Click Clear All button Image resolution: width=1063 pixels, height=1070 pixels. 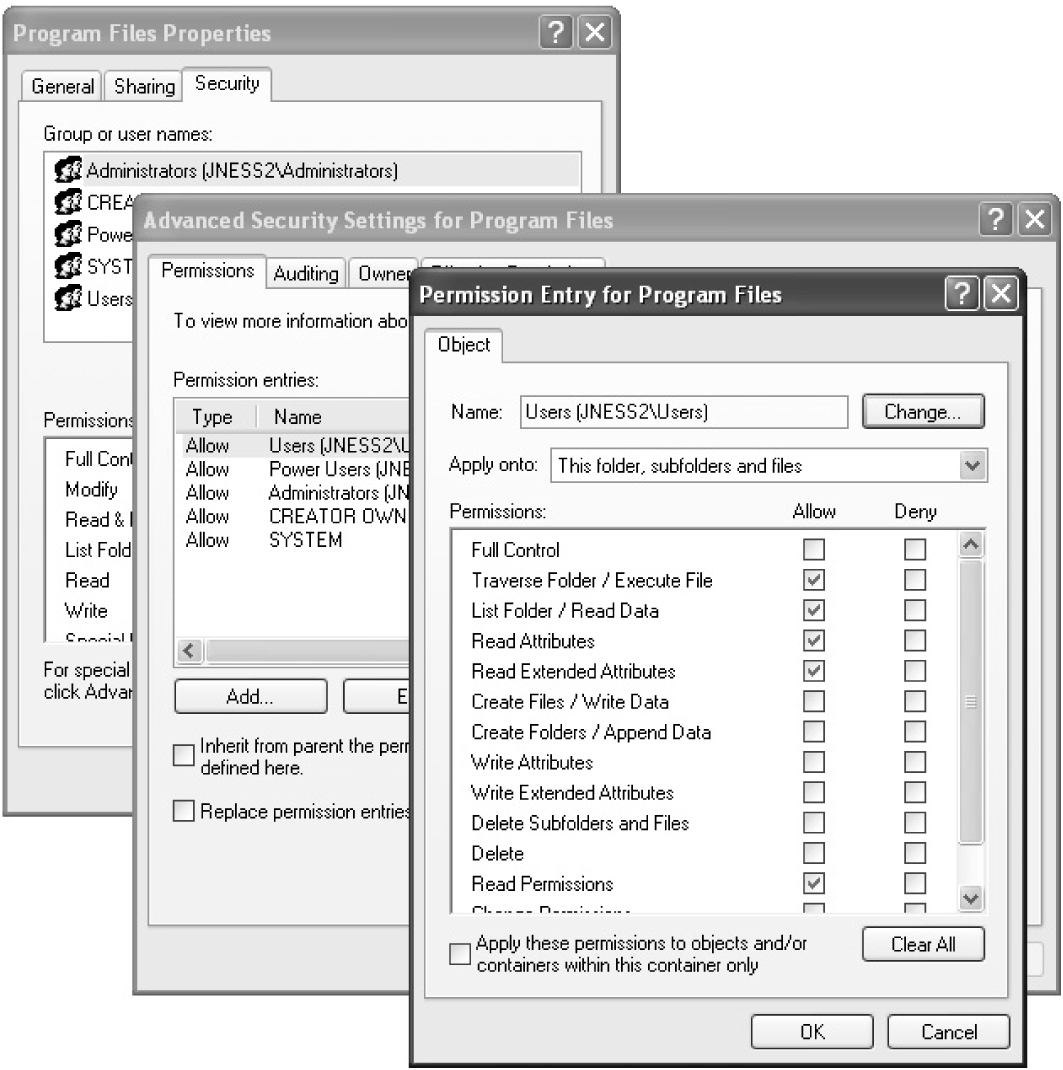(x=922, y=944)
